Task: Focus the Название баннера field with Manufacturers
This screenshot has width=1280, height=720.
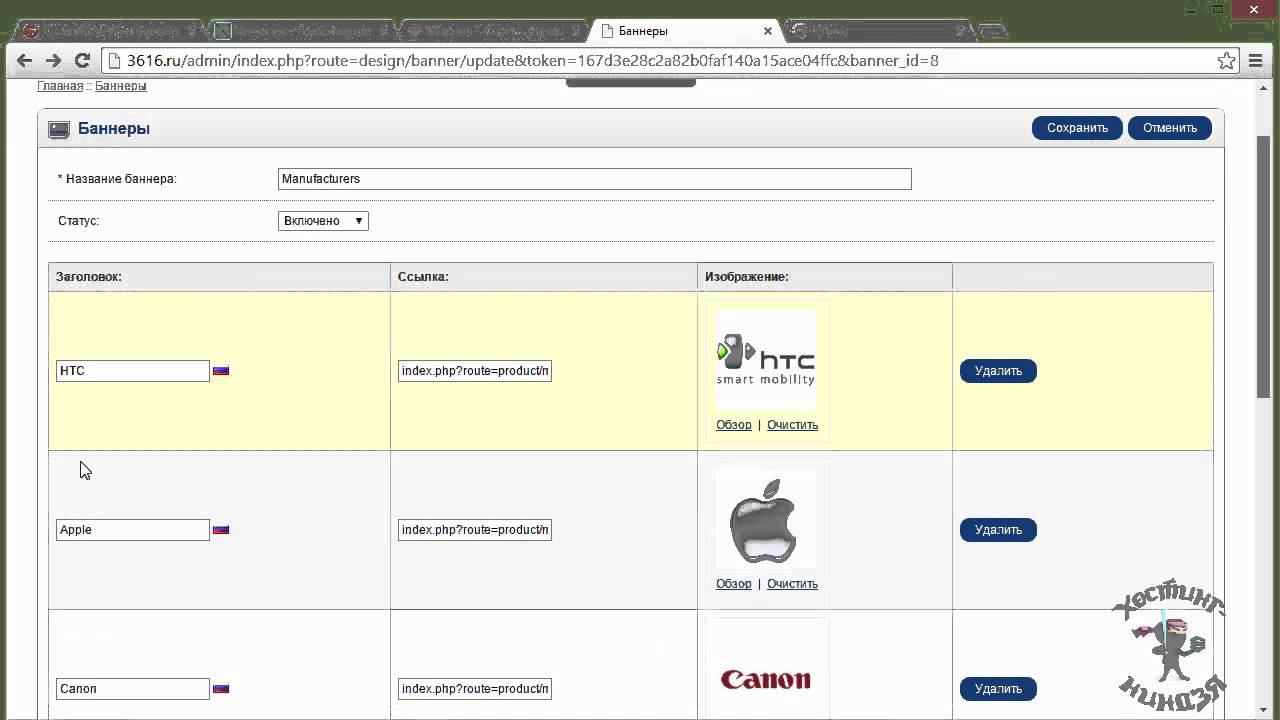Action: (595, 179)
